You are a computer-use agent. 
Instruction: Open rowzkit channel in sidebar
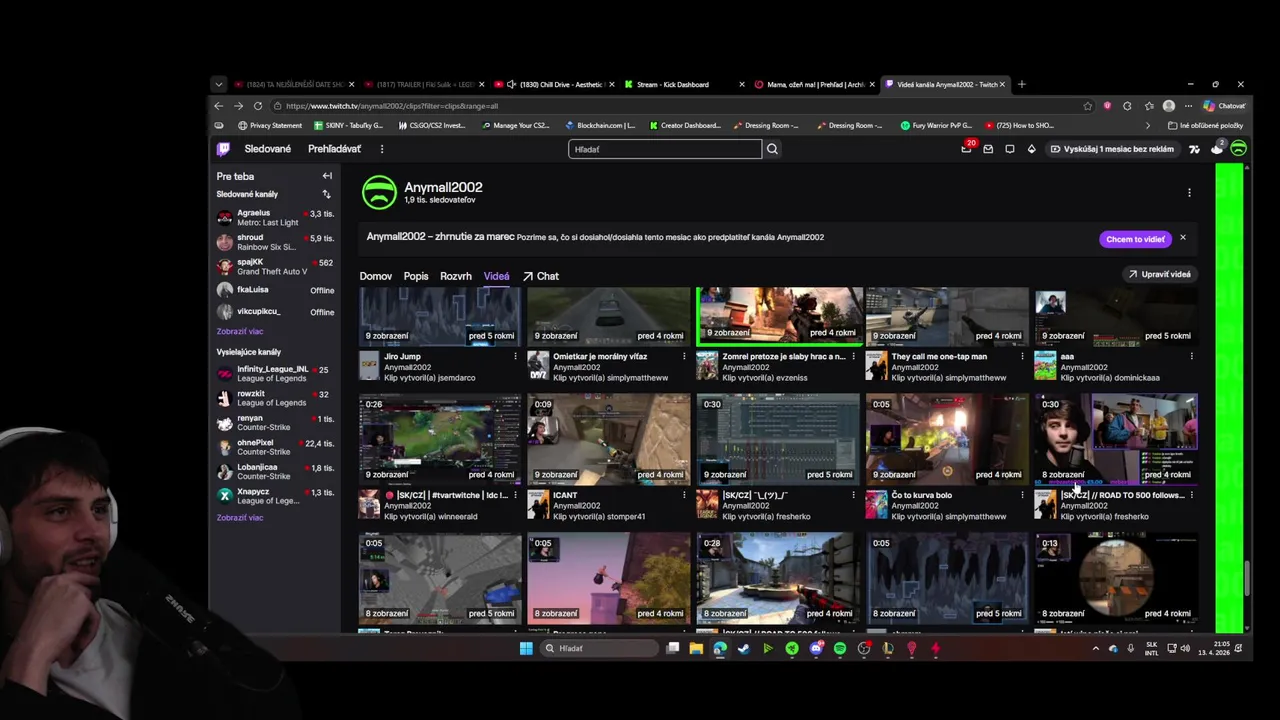pyautogui.click(x=275, y=398)
